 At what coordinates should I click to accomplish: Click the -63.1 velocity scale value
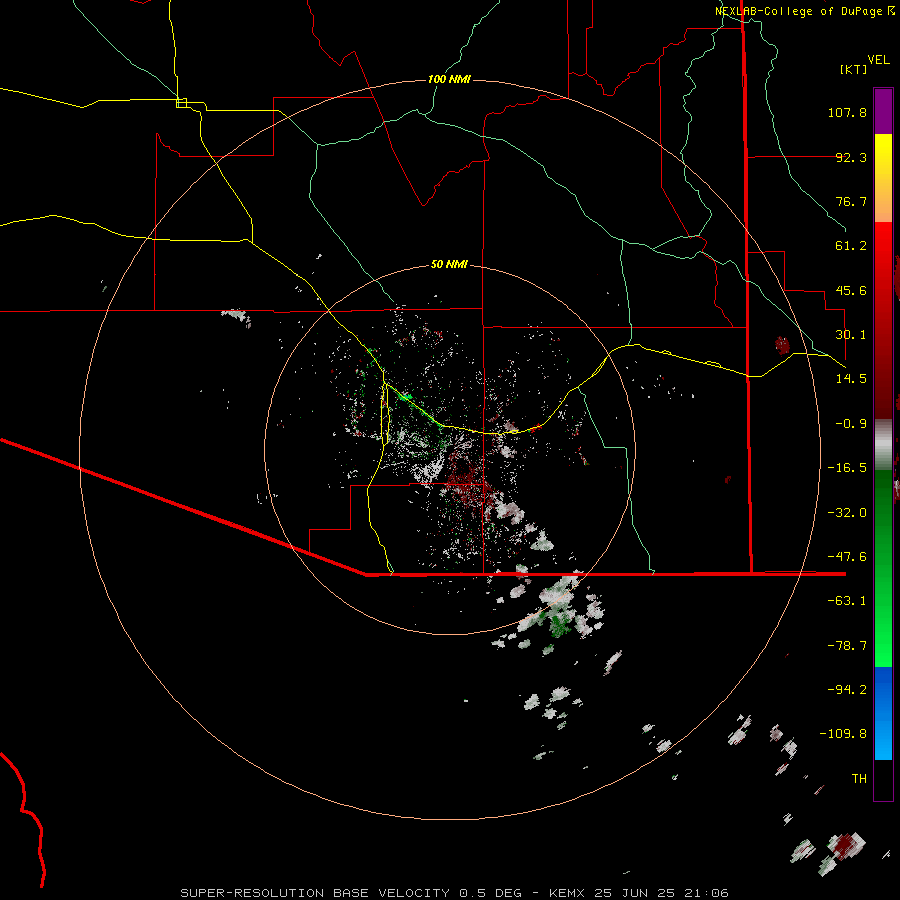pyautogui.click(x=847, y=601)
